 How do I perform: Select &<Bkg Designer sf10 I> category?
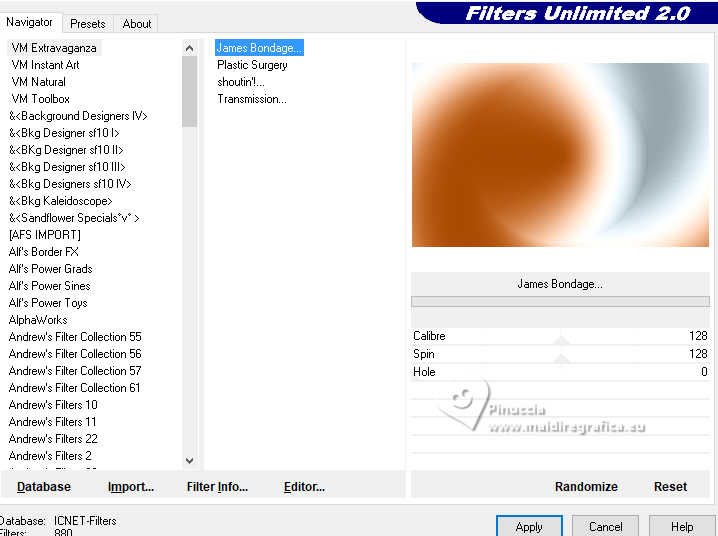click(x=64, y=133)
